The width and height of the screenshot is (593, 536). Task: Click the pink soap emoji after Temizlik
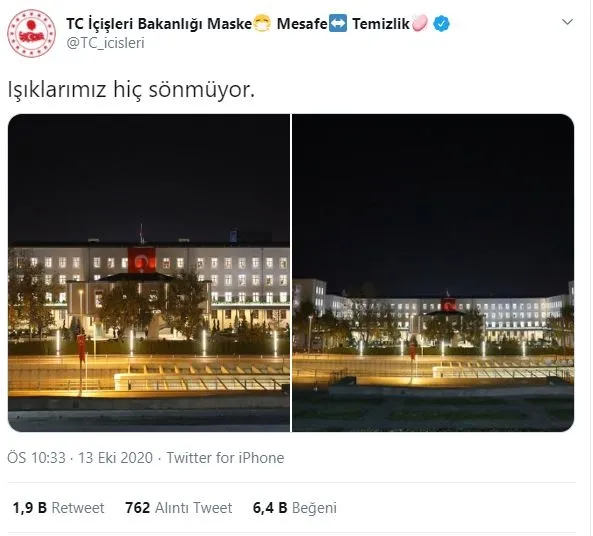[420, 23]
